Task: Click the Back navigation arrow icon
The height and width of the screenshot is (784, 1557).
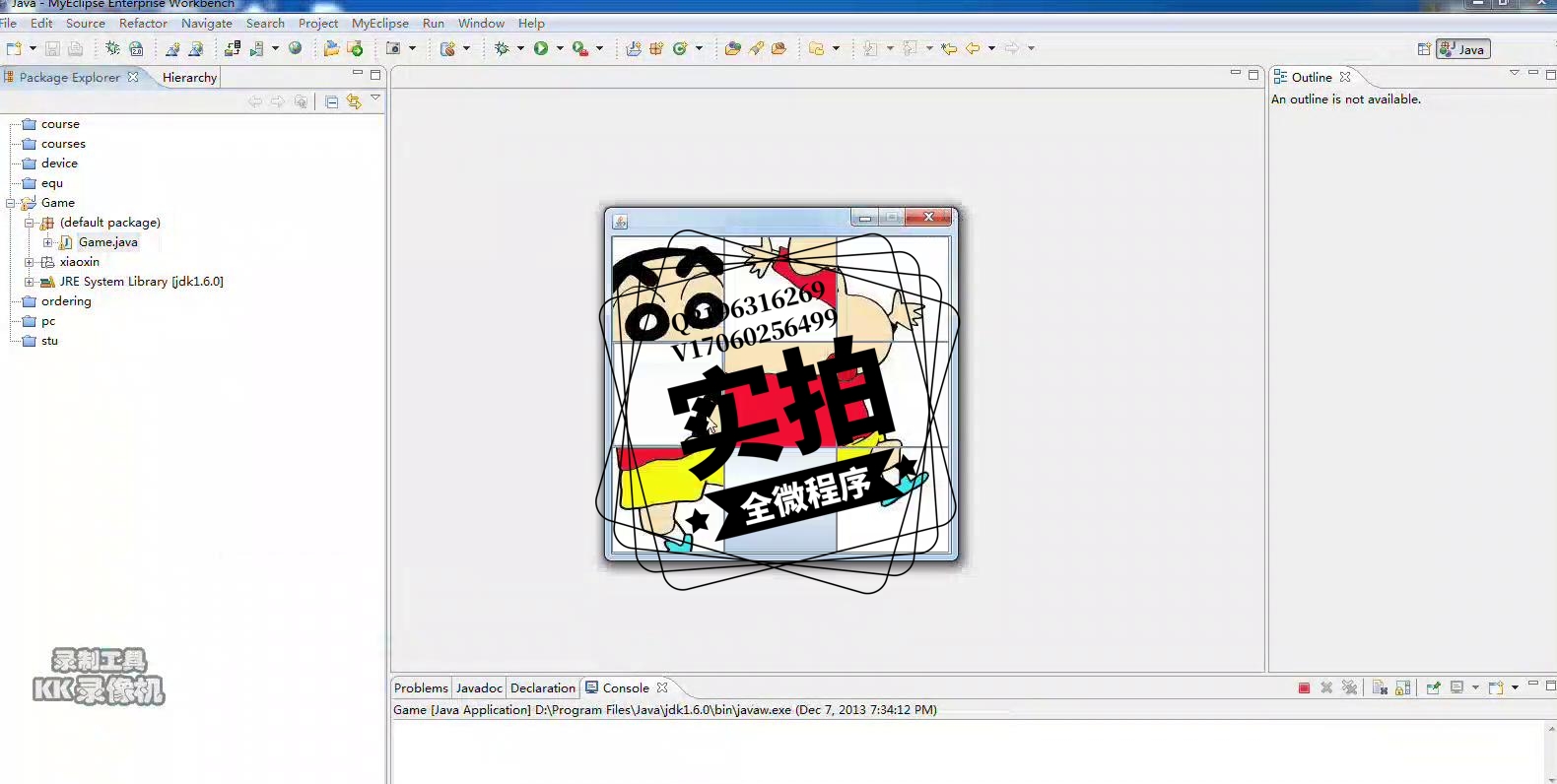Action: [973, 48]
